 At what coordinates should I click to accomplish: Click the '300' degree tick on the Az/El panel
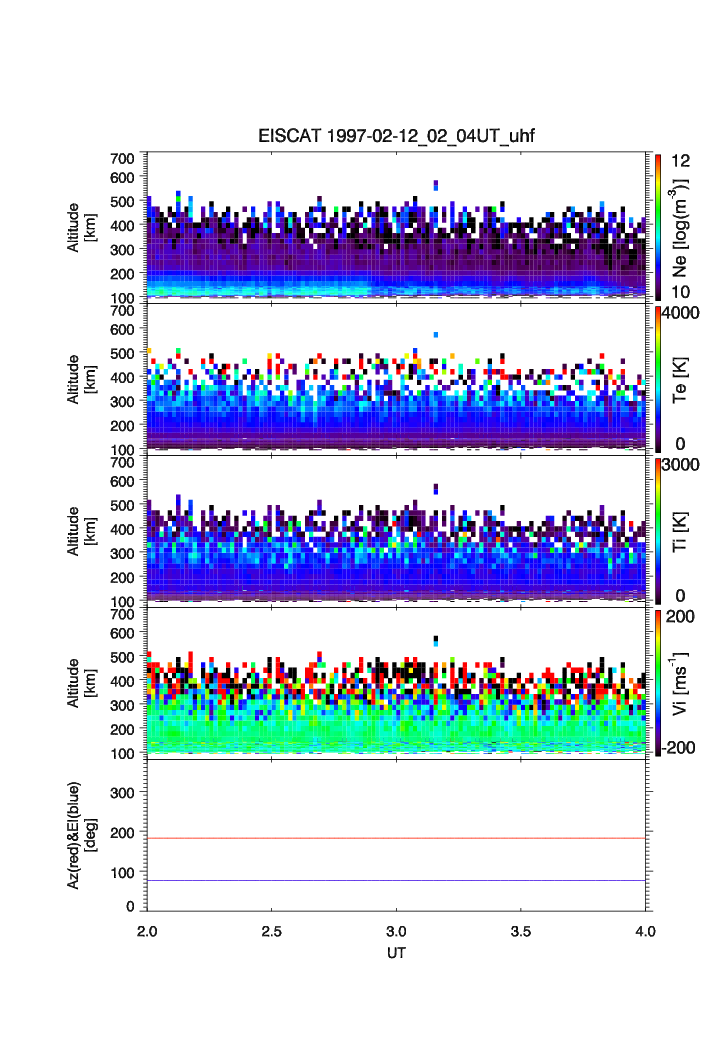click(122, 793)
